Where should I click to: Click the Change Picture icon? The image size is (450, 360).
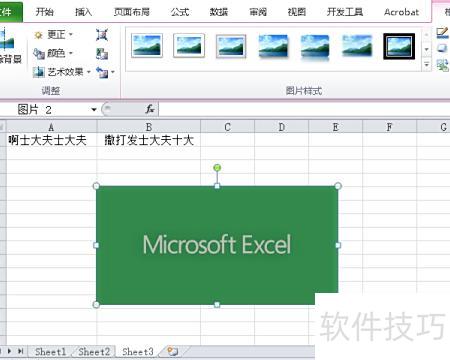point(102,53)
